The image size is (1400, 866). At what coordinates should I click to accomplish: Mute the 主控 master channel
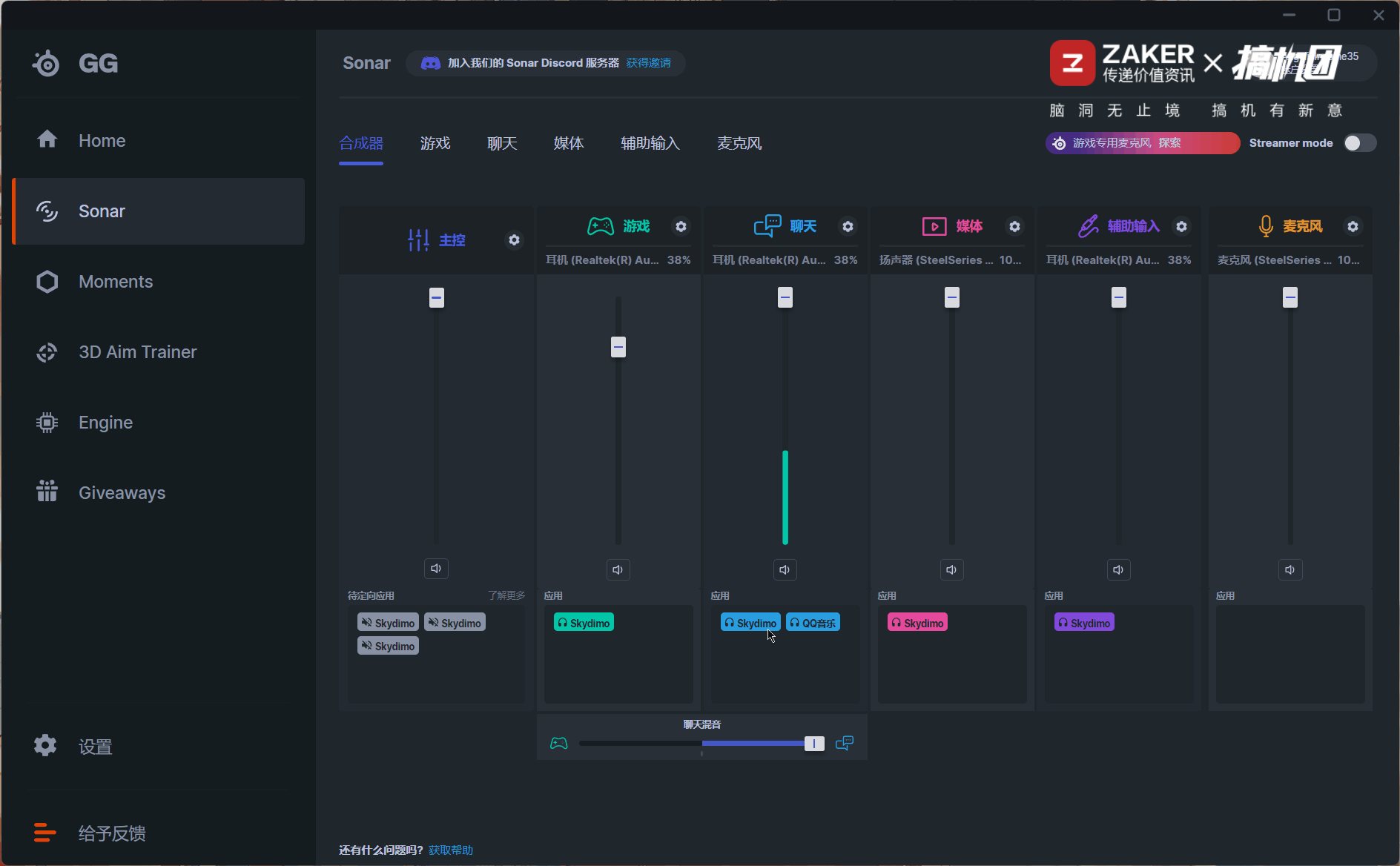pos(436,569)
